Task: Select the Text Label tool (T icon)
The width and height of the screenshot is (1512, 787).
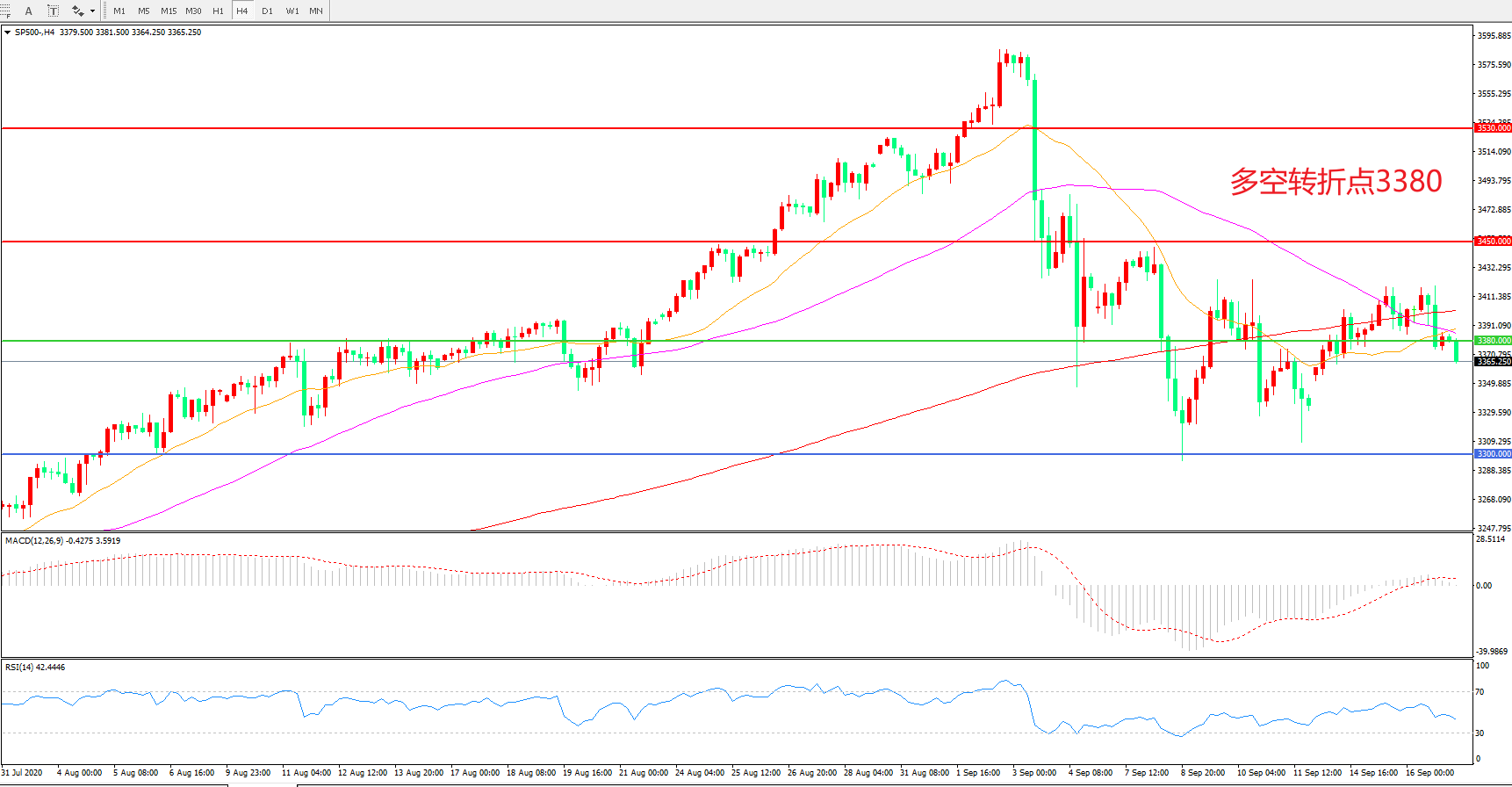Action: tap(53, 11)
